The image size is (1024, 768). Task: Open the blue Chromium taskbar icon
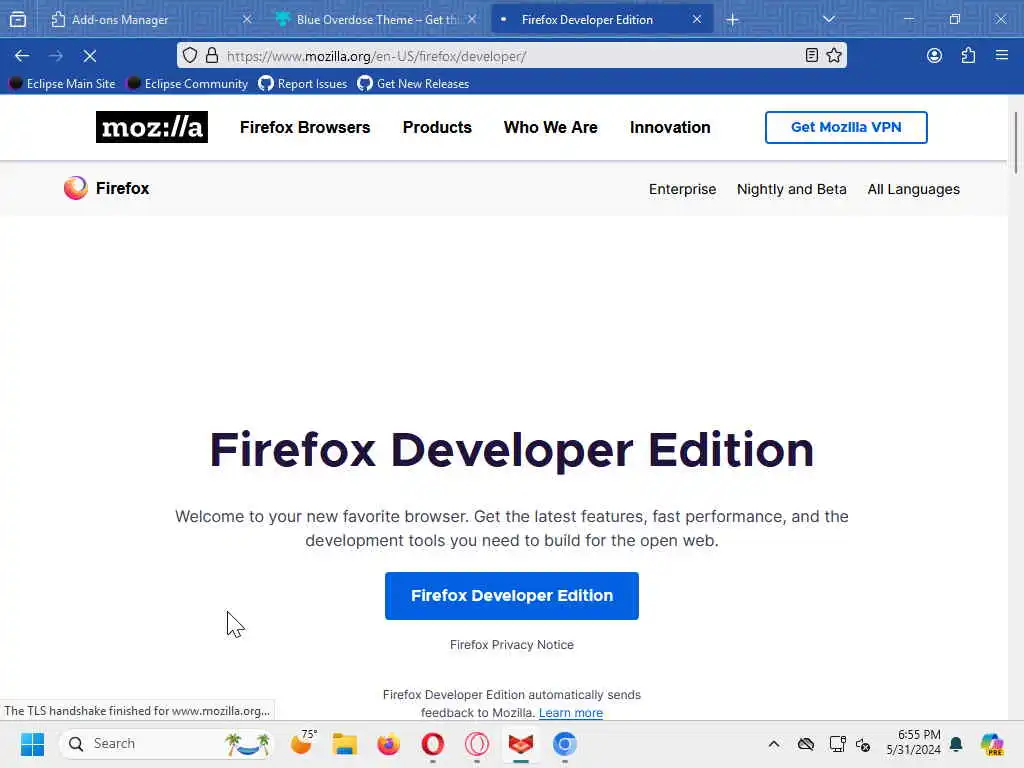pos(565,744)
